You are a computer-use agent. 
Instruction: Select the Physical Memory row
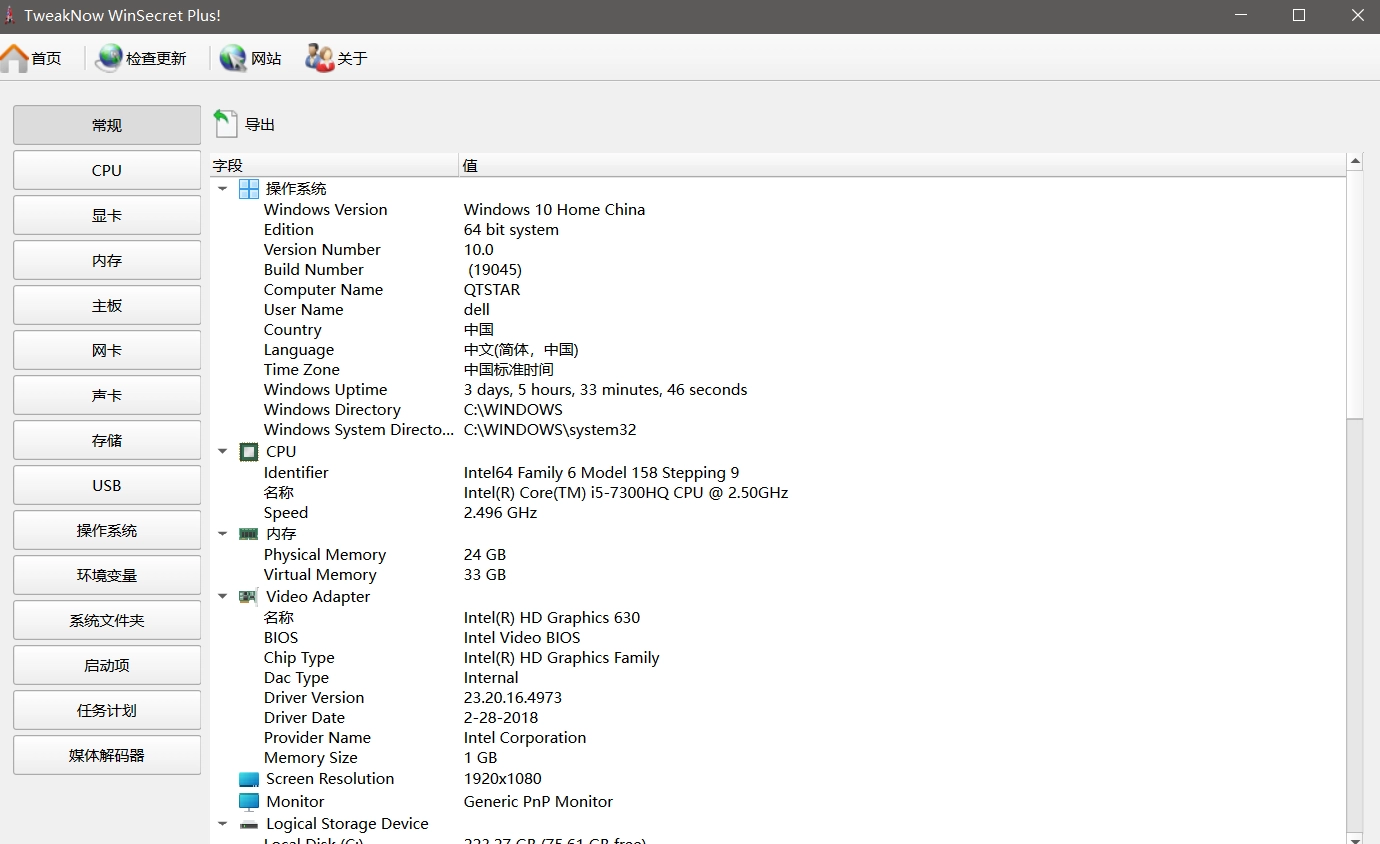tap(778, 555)
